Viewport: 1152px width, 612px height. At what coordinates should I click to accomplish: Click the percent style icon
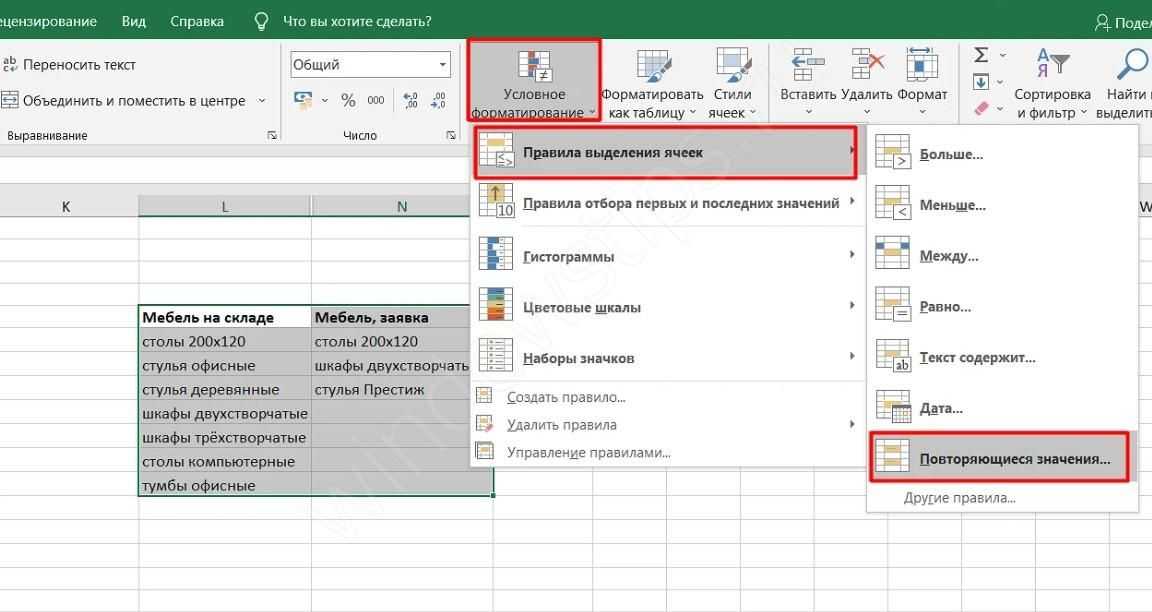click(348, 100)
